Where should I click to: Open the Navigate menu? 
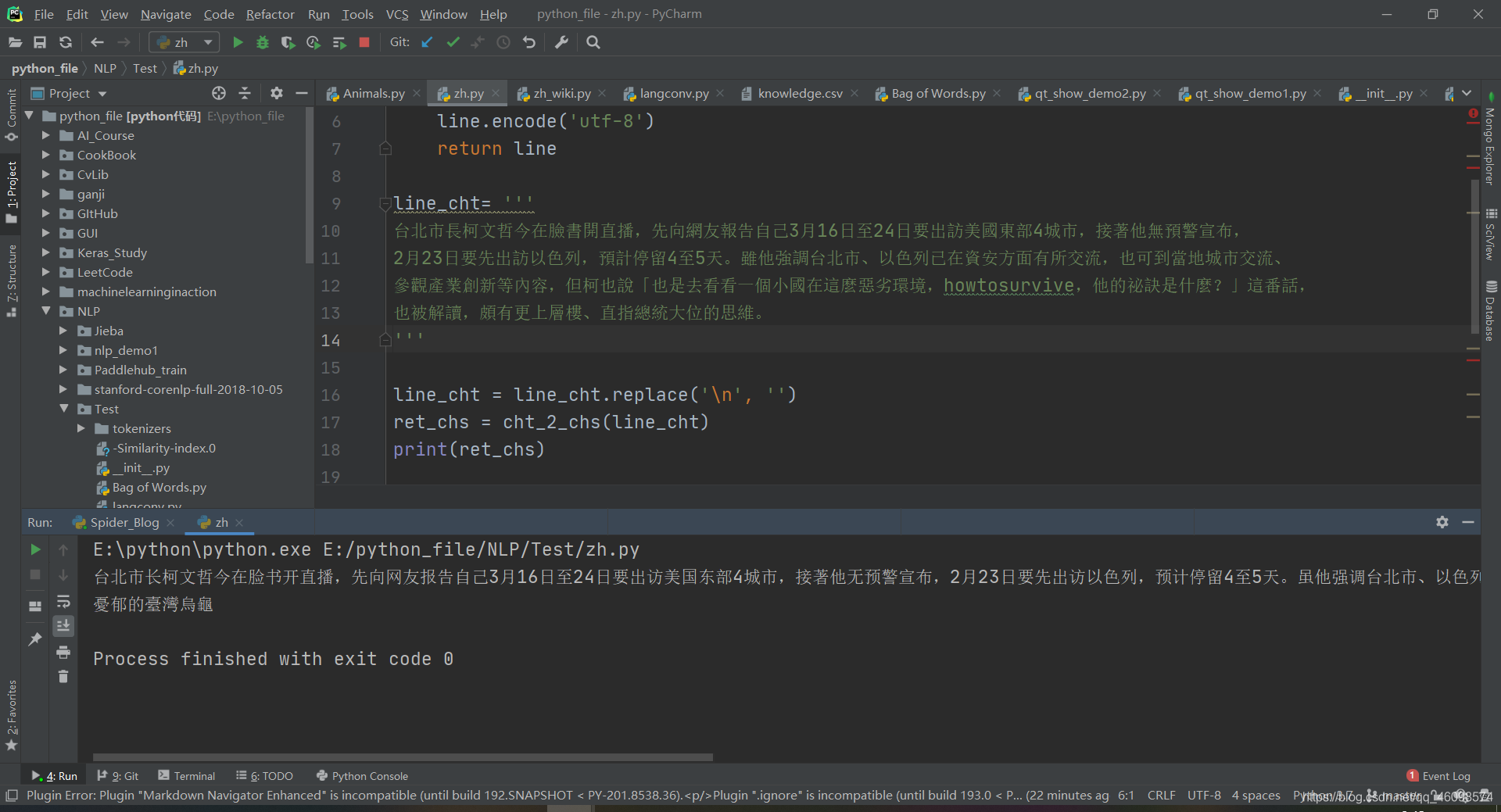pyautogui.click(x=166, y=14)
